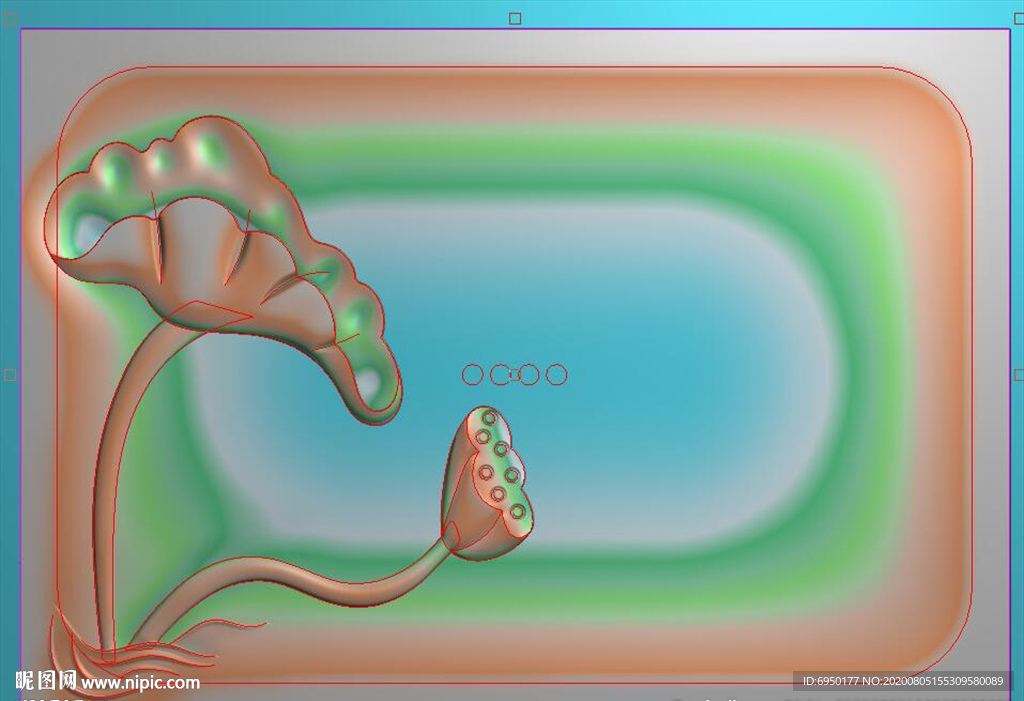The image size is (1024, 701).
Task: Select the lotus seed pod body
Action: (x=470, y=500)
